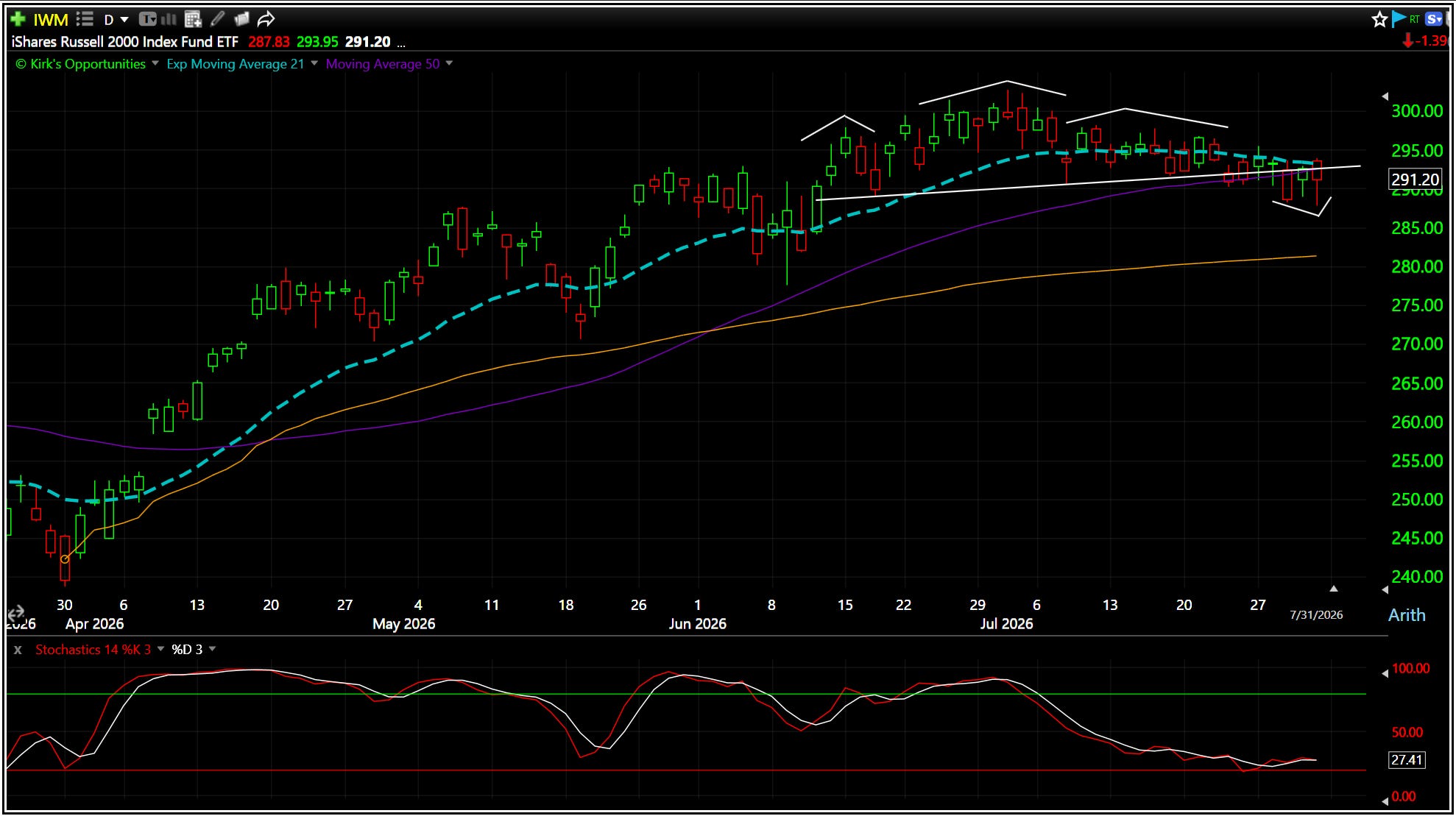Click the 250.00 price scale label
Viewport: 1456px width, 816px height.
coord(1417,500)
